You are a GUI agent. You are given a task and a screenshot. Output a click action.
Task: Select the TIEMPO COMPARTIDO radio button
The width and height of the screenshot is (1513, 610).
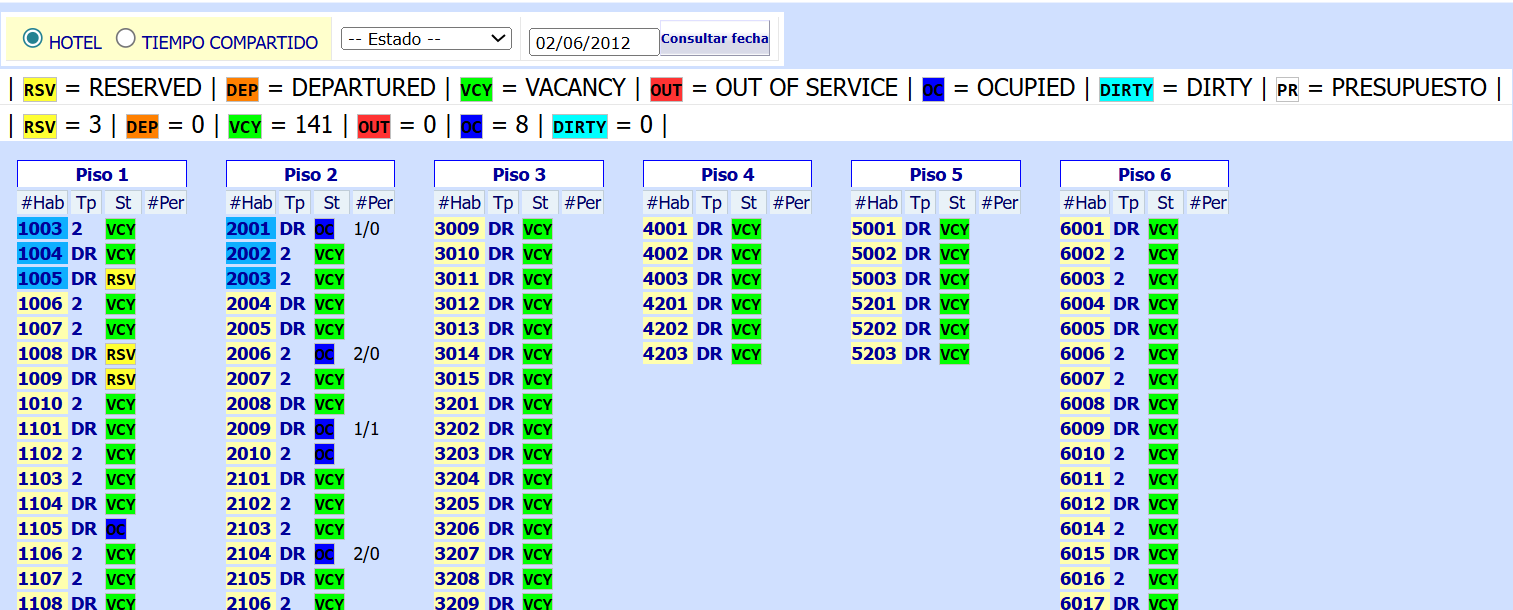pyautogui.click(x=126, y=39)
